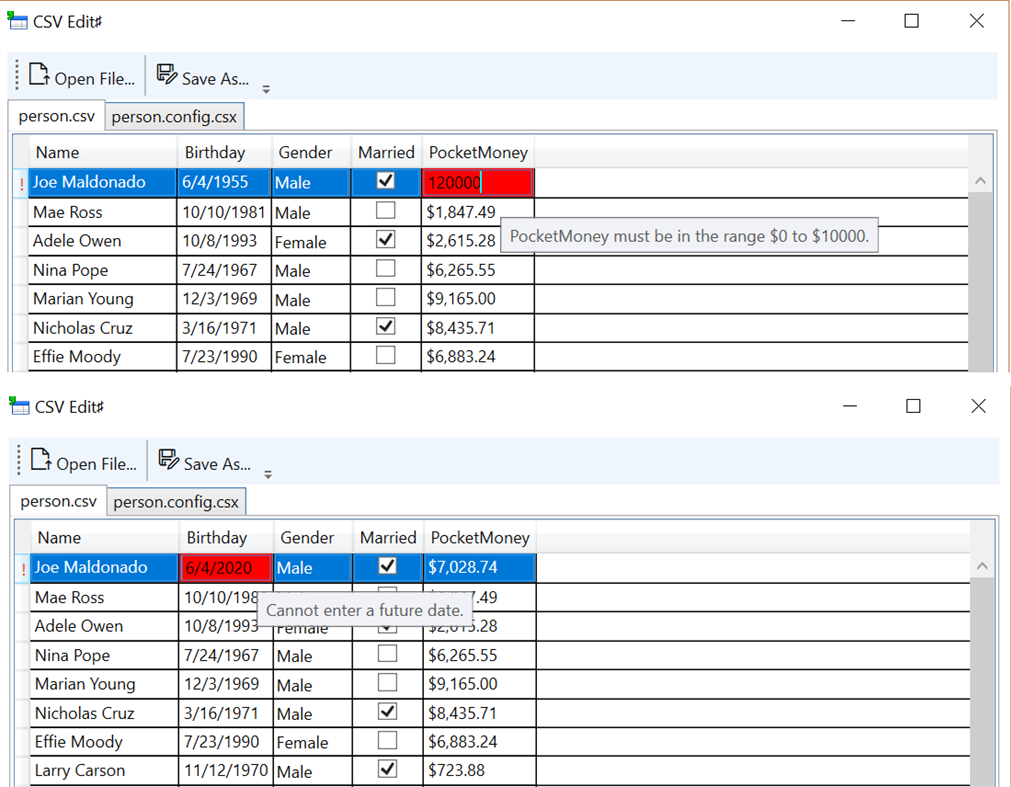1011x787 pixels.
Task: Switch to person.config.csx tab in top window
Action: 174,117
